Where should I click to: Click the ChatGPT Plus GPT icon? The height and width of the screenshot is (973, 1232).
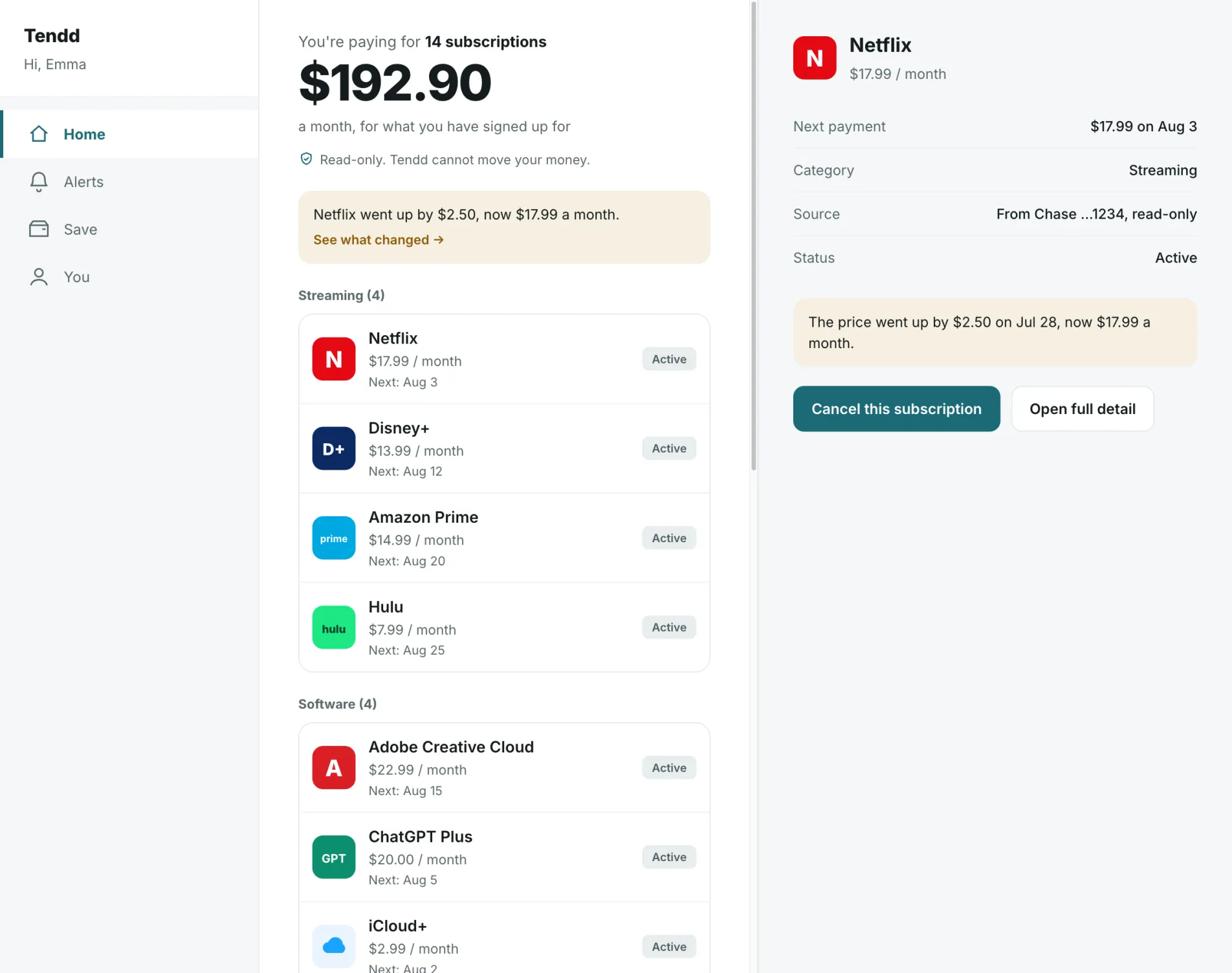pyautogui.click(x=334, y=857)
